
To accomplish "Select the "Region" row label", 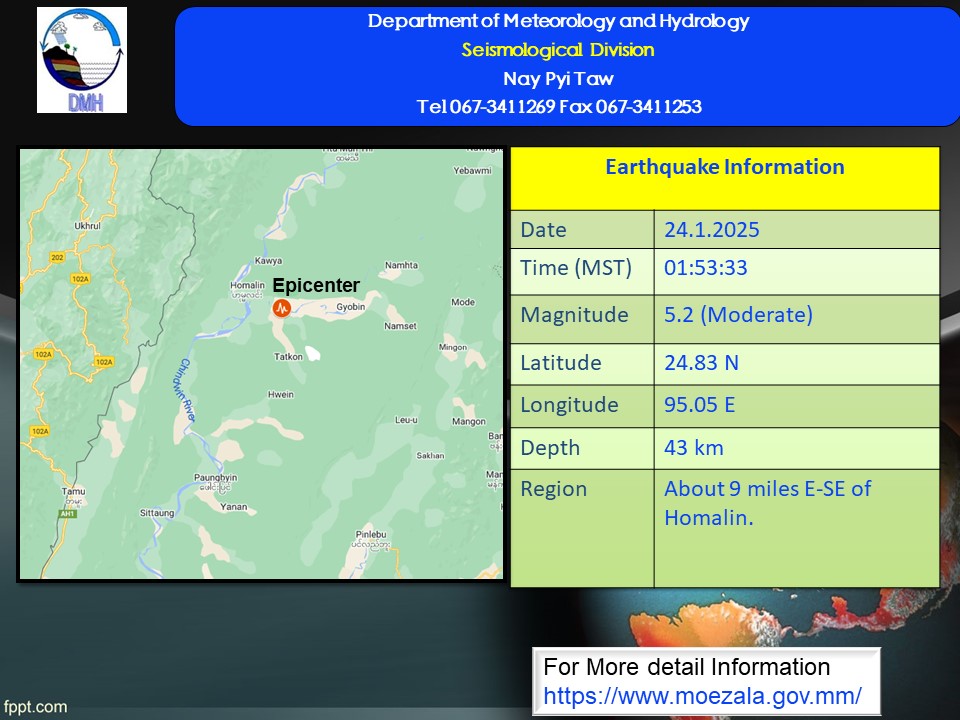I will 553,489.
